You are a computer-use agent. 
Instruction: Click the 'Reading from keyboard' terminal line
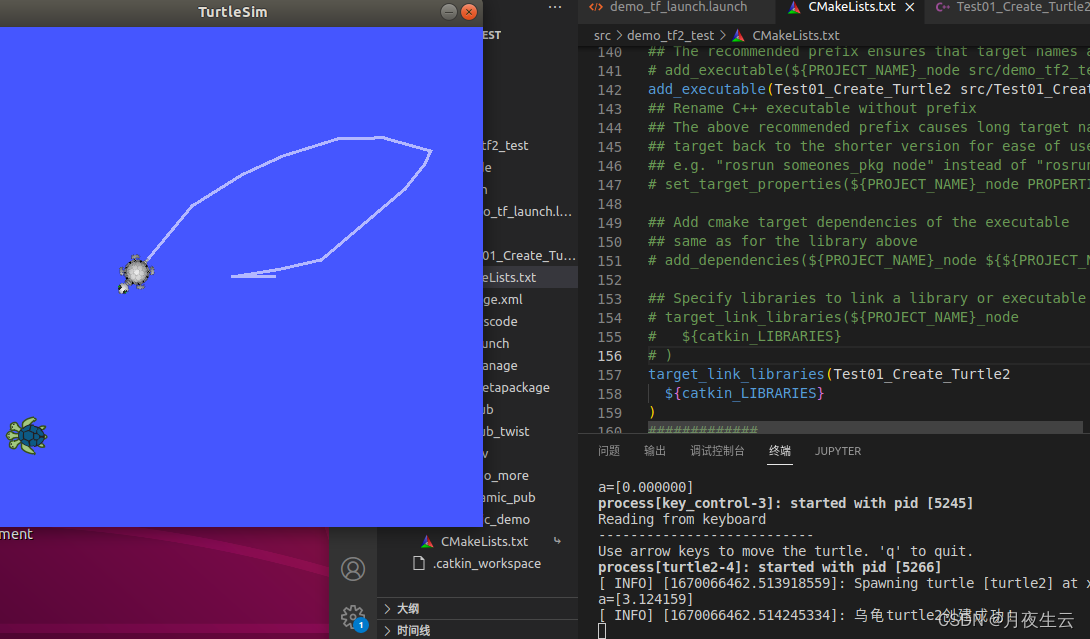pos(681,519)
